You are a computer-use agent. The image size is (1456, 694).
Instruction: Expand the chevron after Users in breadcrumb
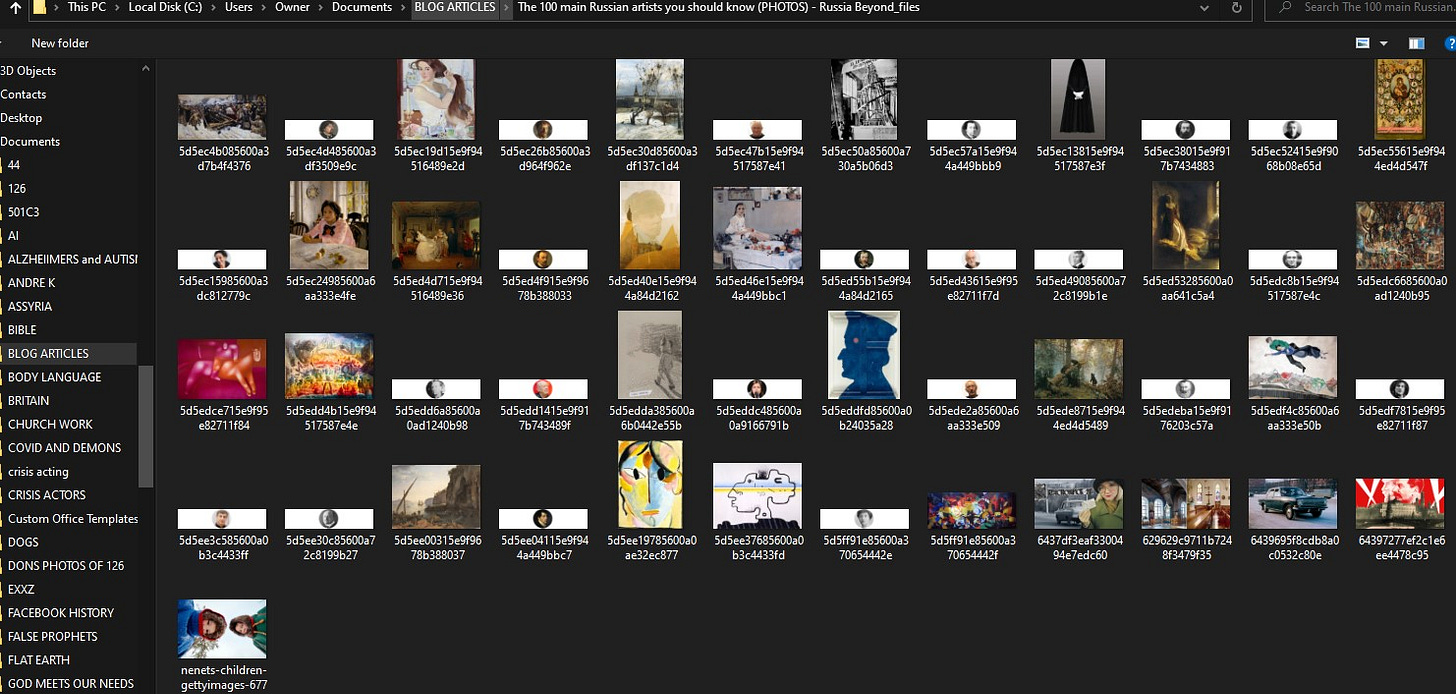point(264,8)
